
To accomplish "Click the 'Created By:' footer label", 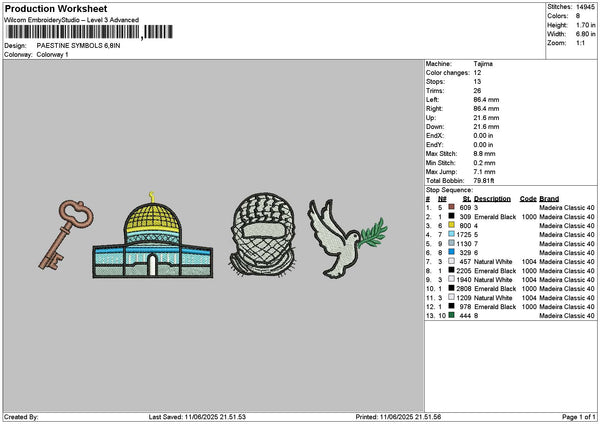I will coord(21,417).
